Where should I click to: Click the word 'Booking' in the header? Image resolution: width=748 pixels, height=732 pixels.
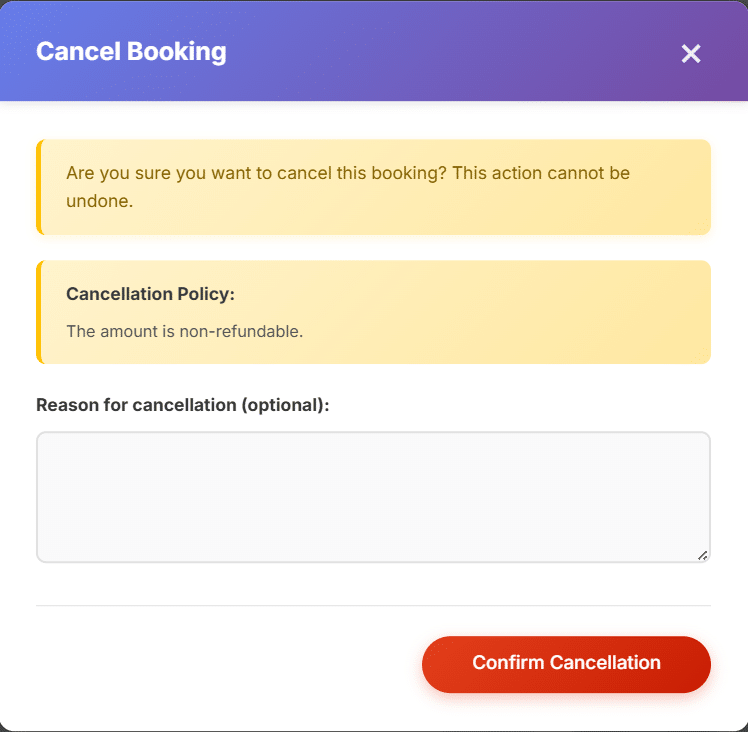[177, 52]
